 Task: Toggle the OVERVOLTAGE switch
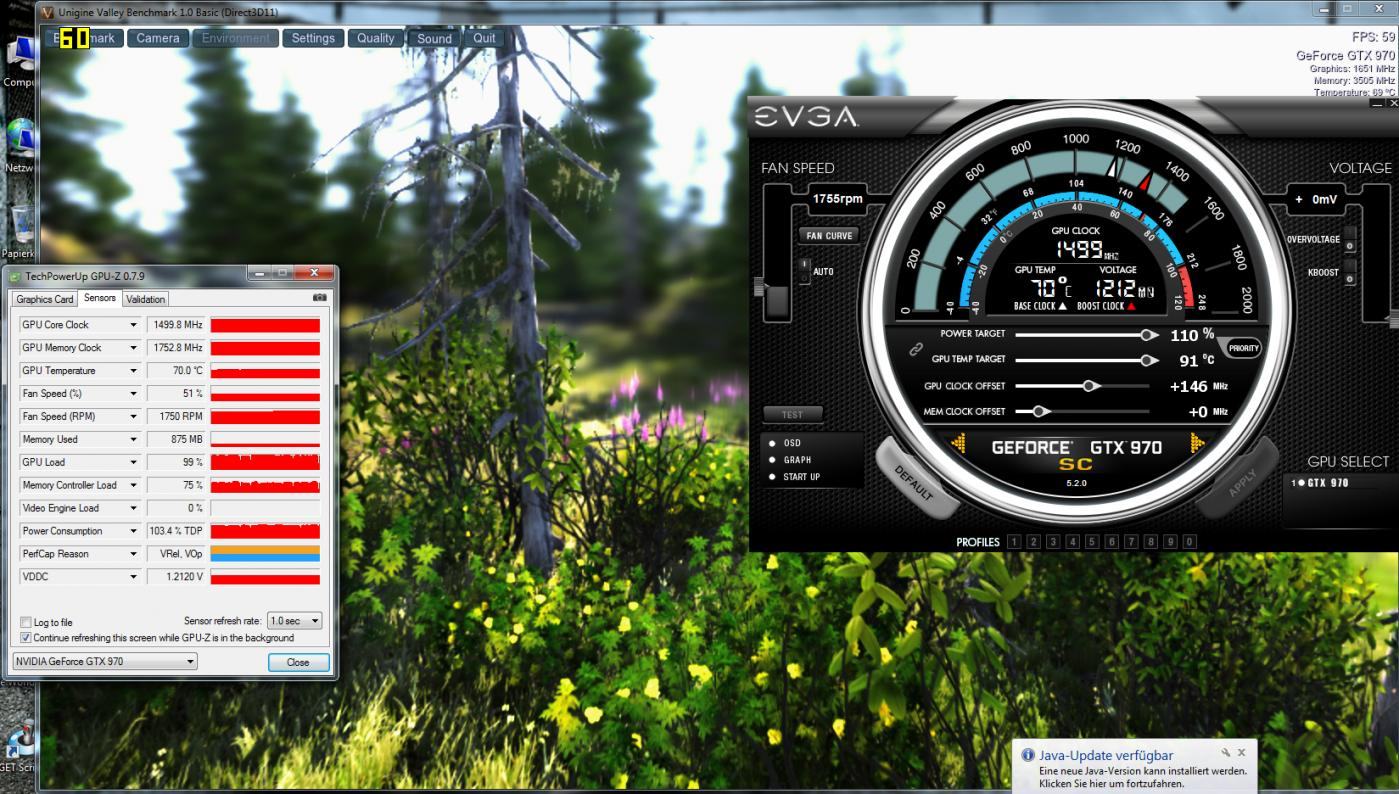coord(1350,241)
